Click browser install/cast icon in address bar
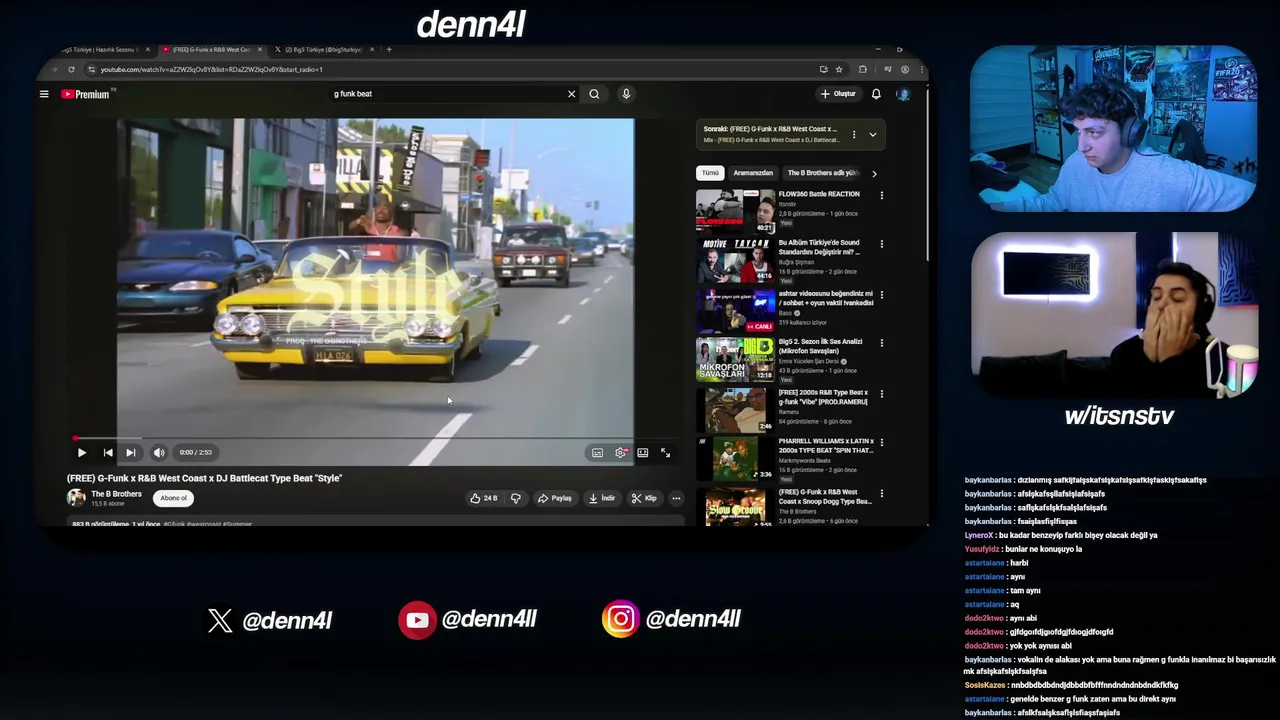Viewport: 1280px width, 720px height. tap(823, 70)
